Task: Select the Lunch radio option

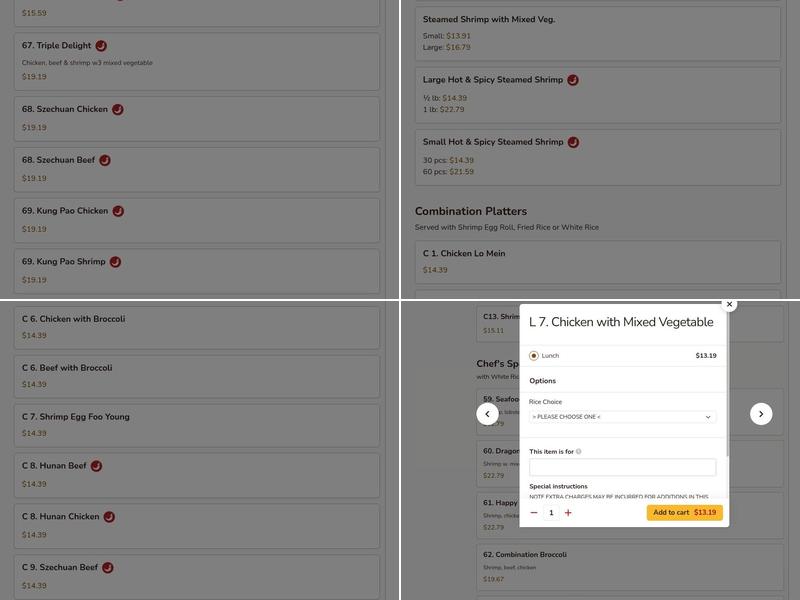Action: tap(534, 356)
